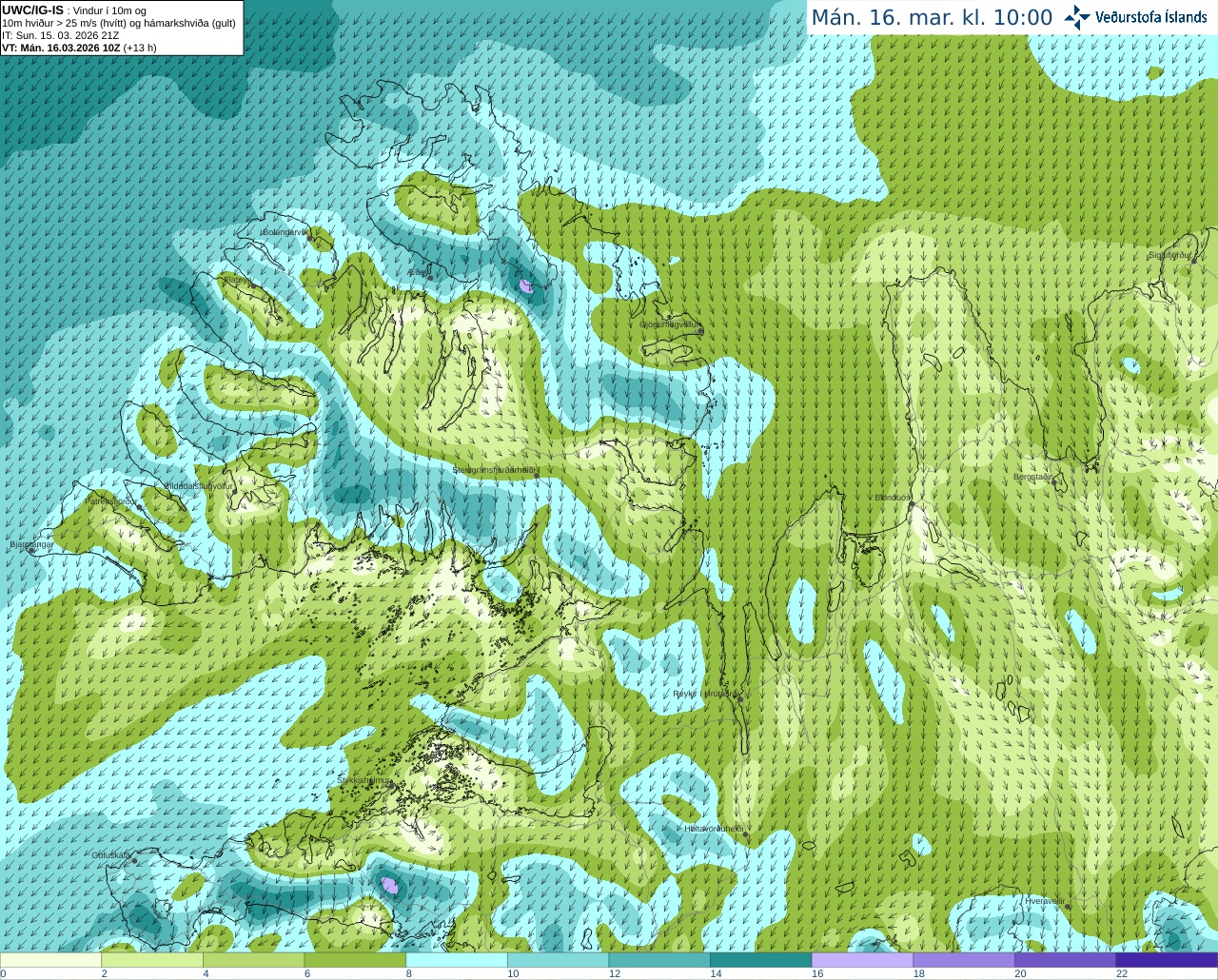Click the Bolungarvík station label
Screen dimensions: 1218x980
(285, 231)
